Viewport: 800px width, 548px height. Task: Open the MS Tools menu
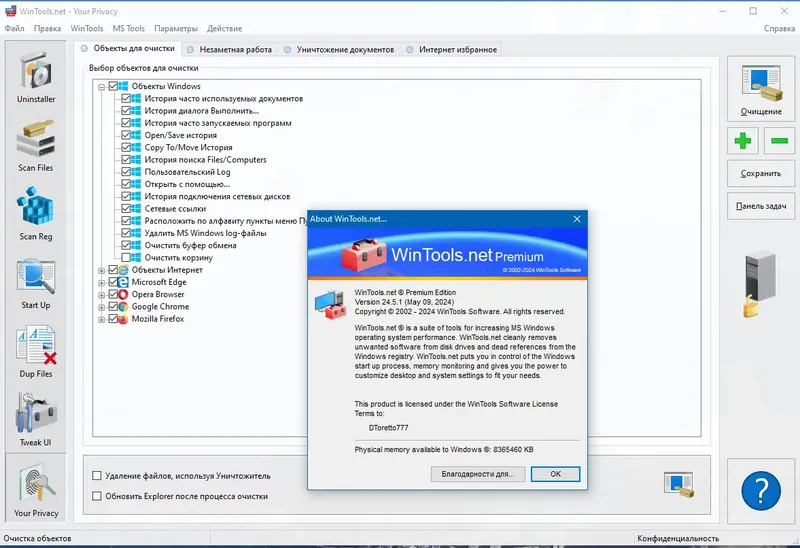[129, 29]
